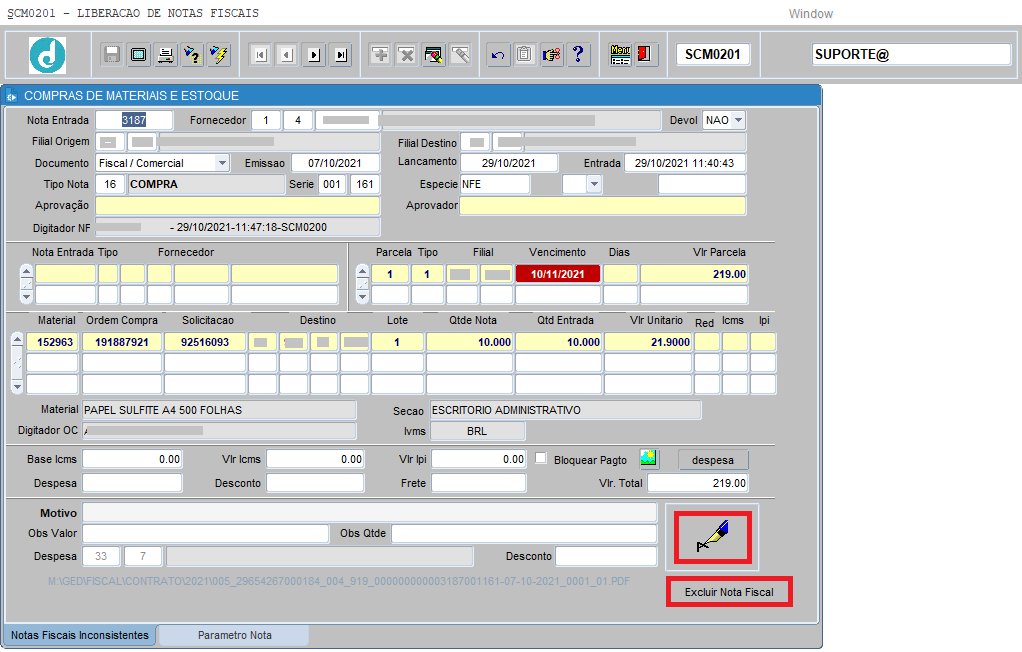Go to the previous record

pos(287,55)
